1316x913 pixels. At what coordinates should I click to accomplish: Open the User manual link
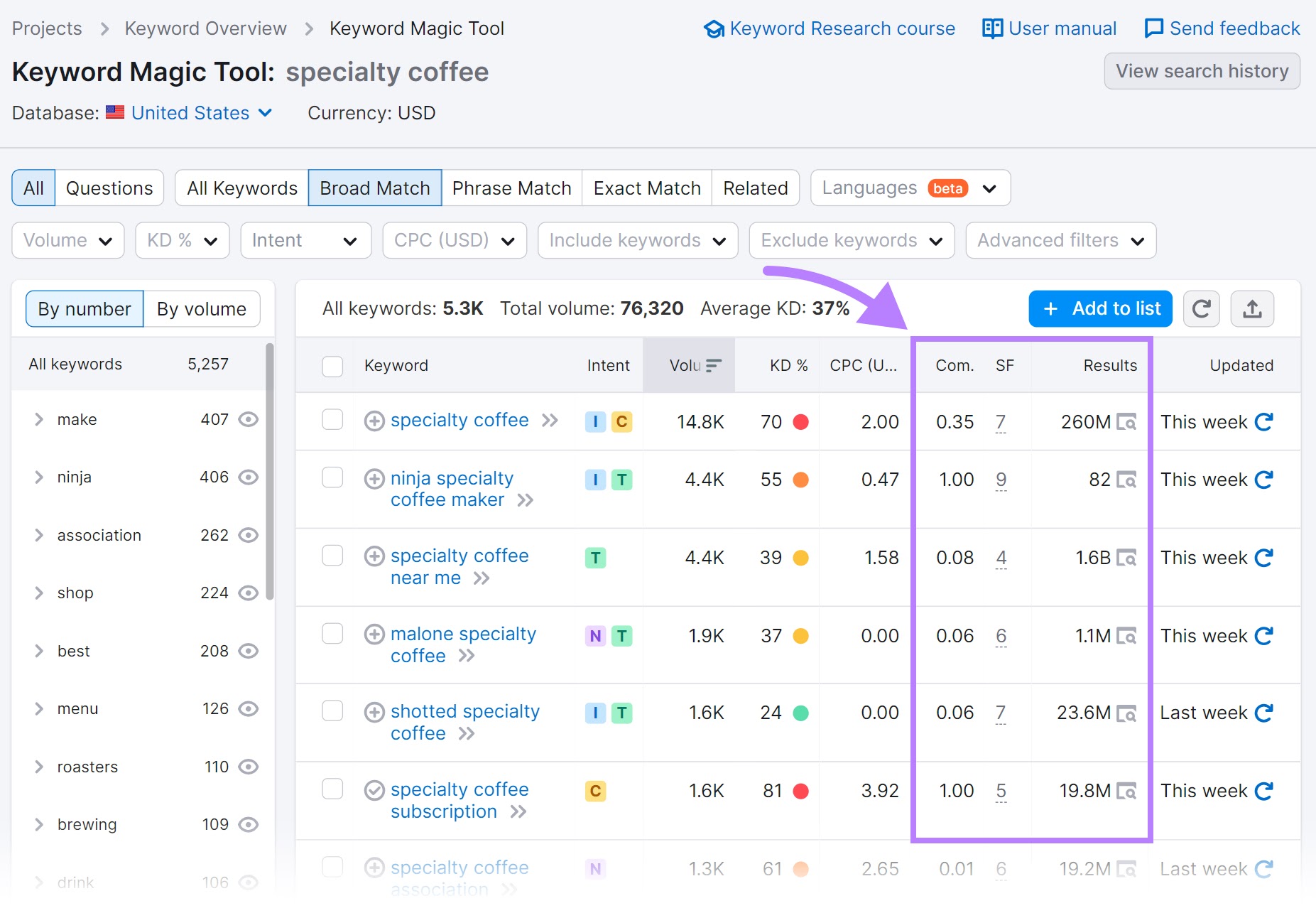pos(1049,28)
